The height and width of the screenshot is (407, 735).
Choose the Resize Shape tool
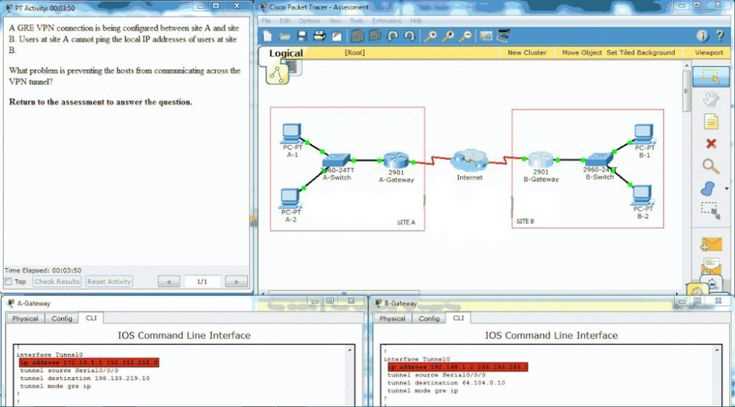[711, 211]
